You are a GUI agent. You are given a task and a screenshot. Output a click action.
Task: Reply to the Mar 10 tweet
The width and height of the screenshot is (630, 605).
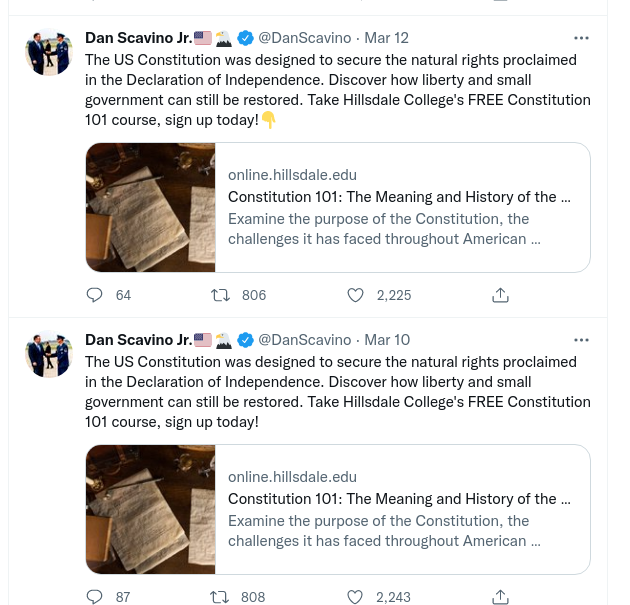pyautogui.click(x=96, y=597)
